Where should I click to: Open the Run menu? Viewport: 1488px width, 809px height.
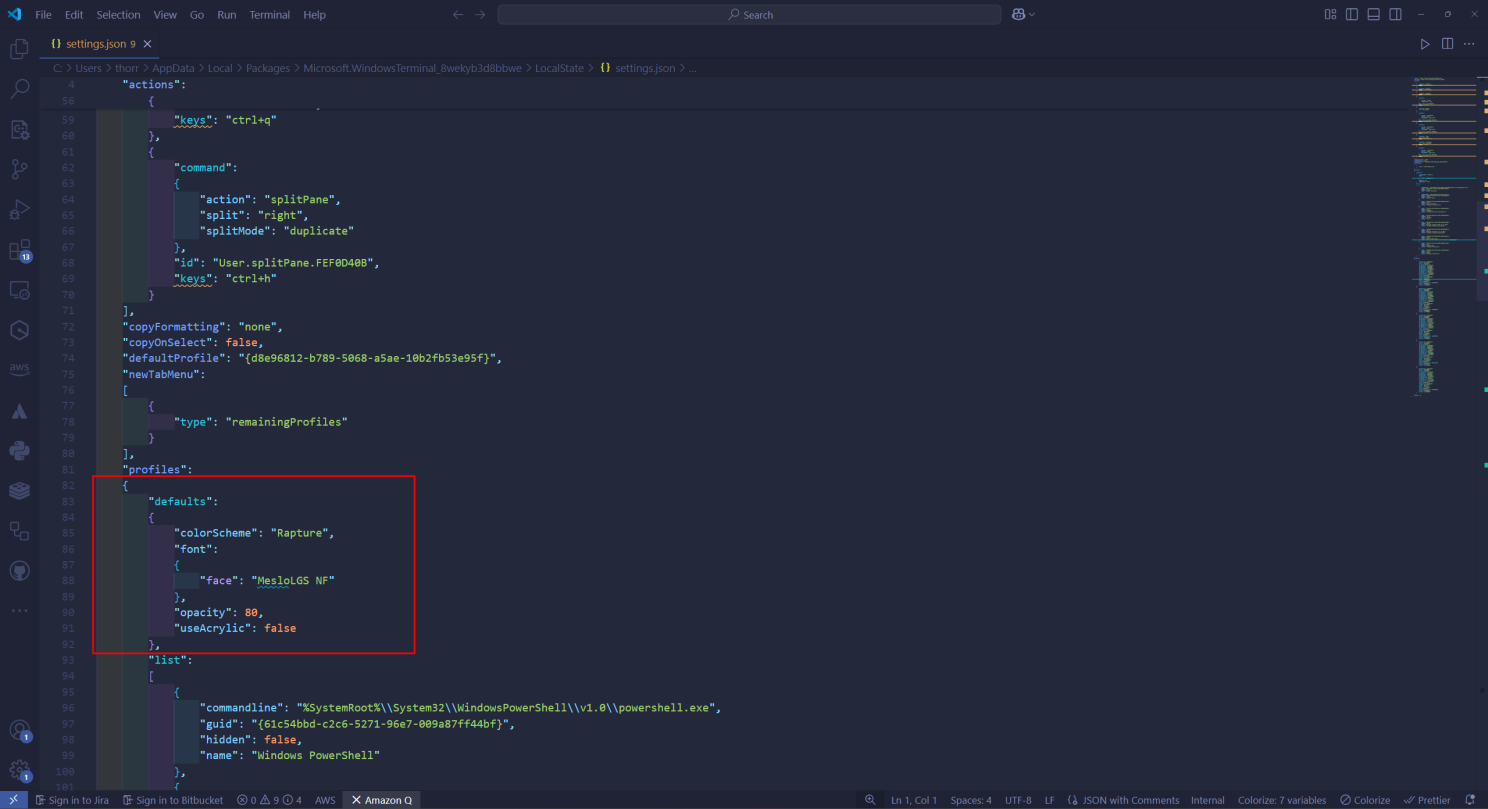[227, 15]
